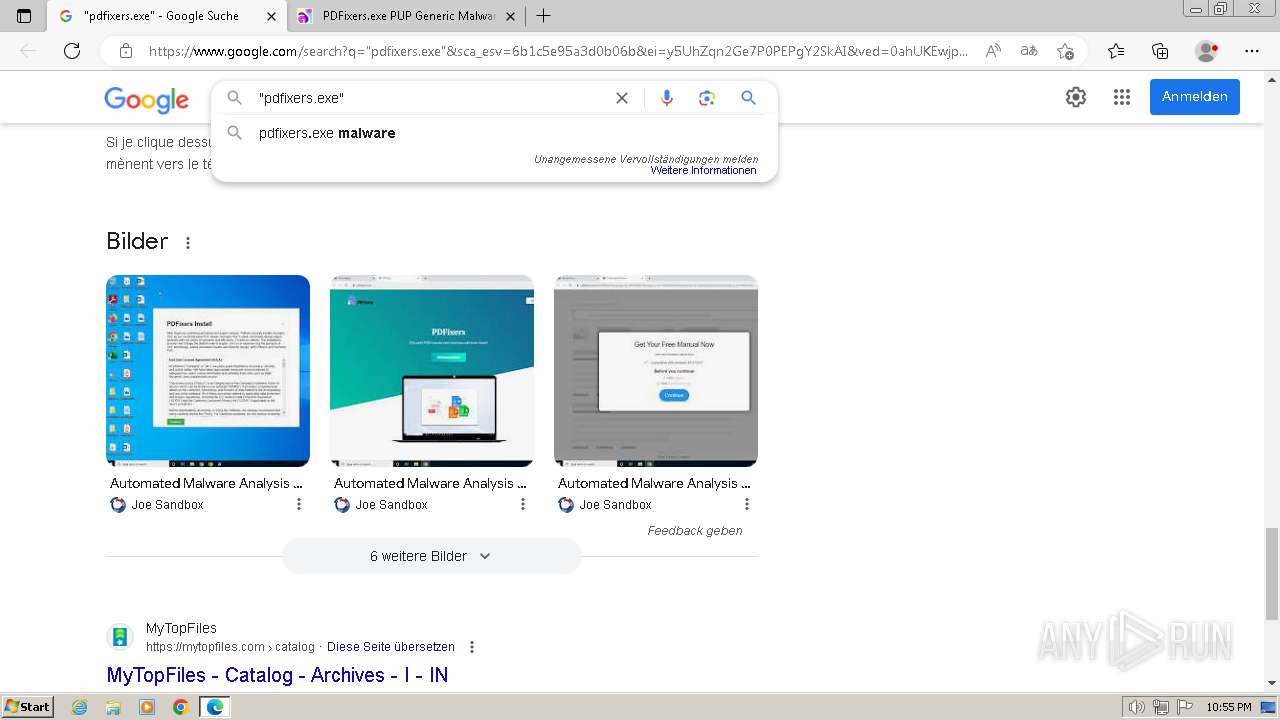Launch Chrome from taskbar

180,707
